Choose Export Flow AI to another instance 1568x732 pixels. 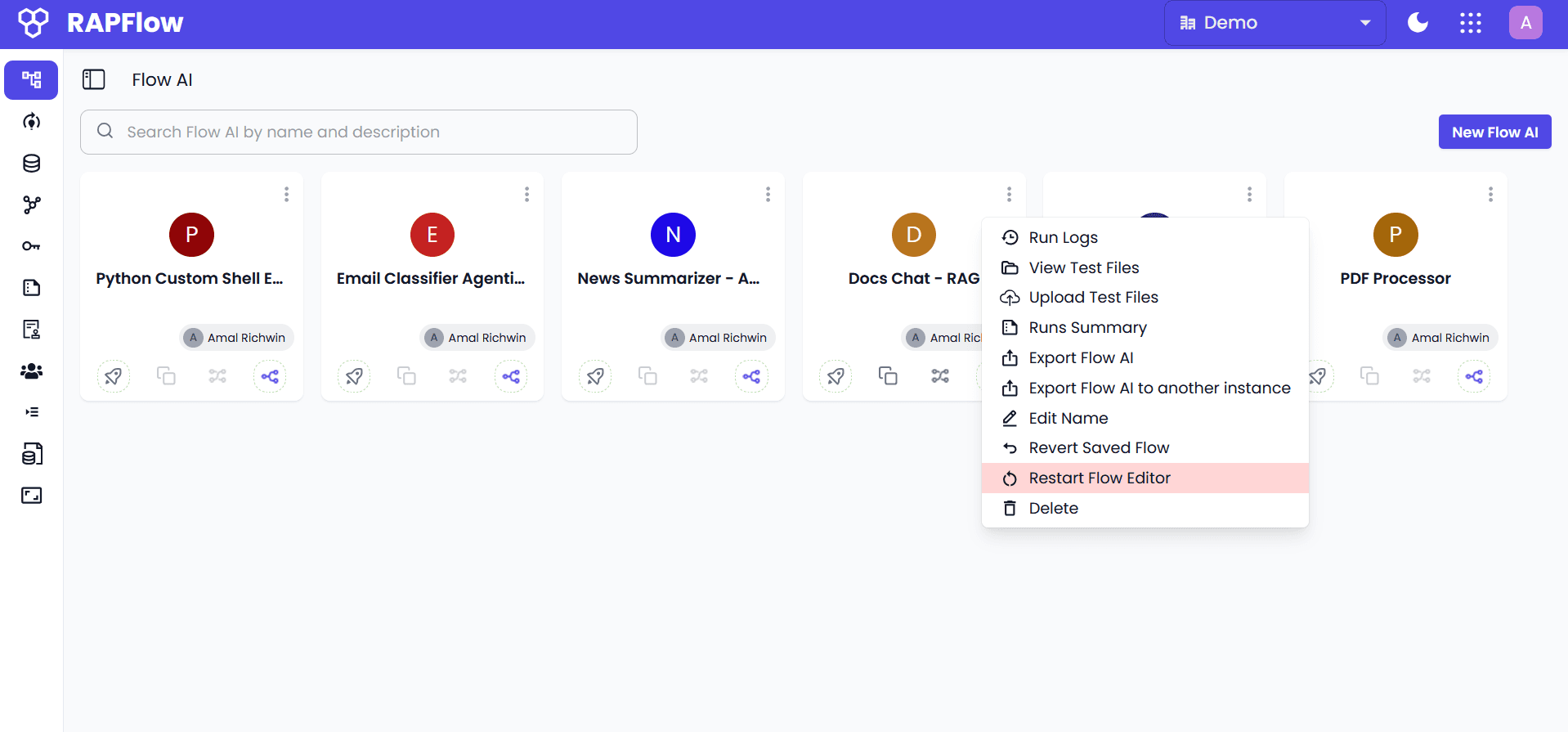(x=1145, y=388)
